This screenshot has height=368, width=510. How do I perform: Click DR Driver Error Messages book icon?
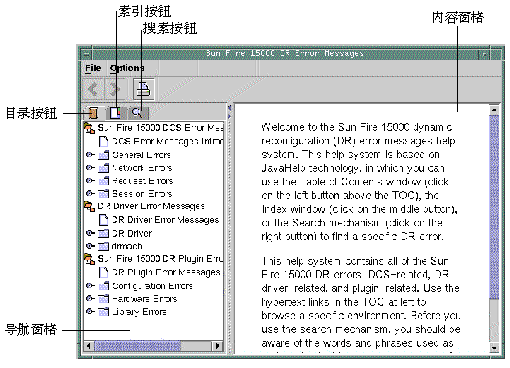89,207
